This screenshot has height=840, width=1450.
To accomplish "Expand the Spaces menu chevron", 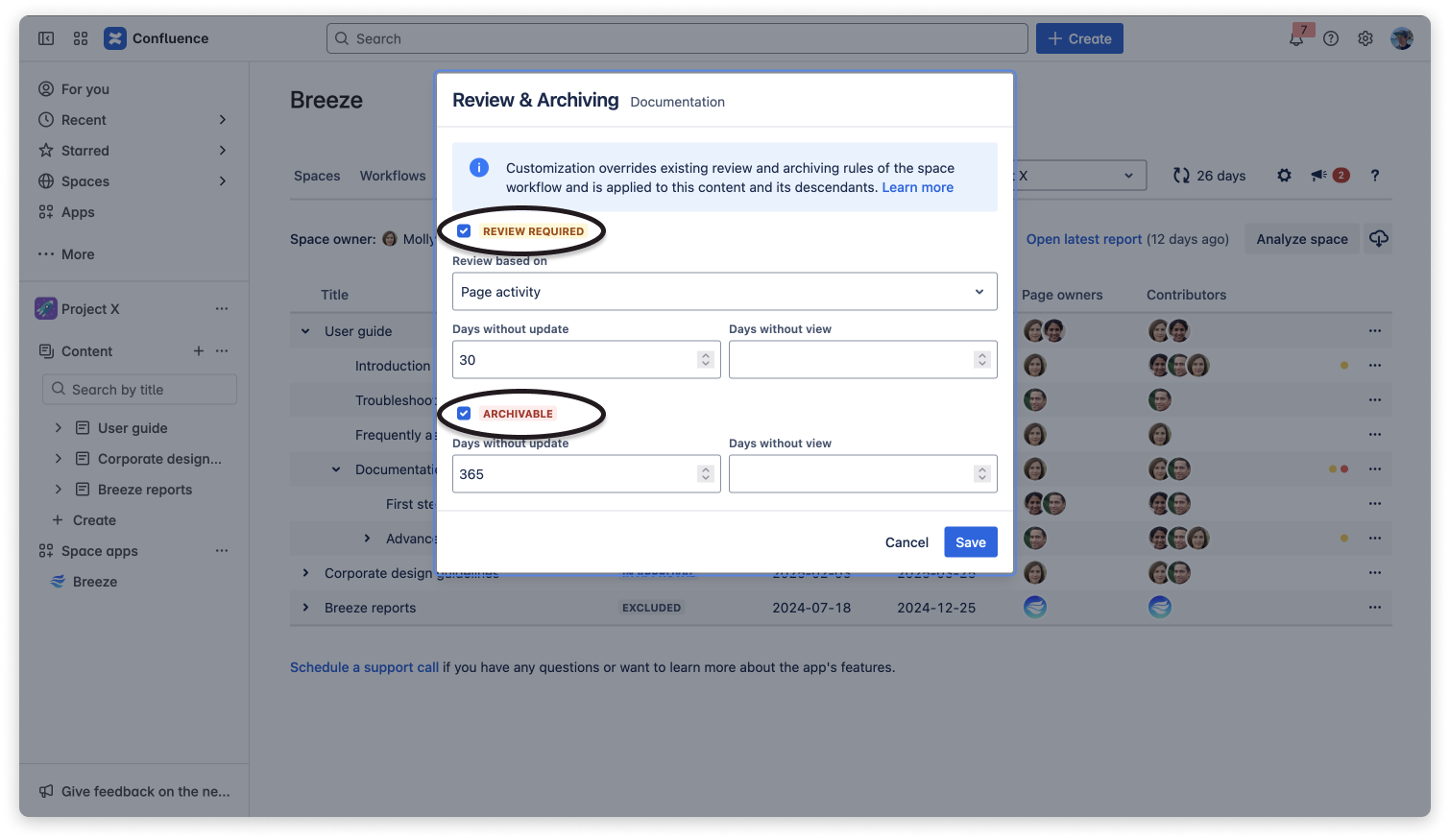I will click(x=223, y=181).
